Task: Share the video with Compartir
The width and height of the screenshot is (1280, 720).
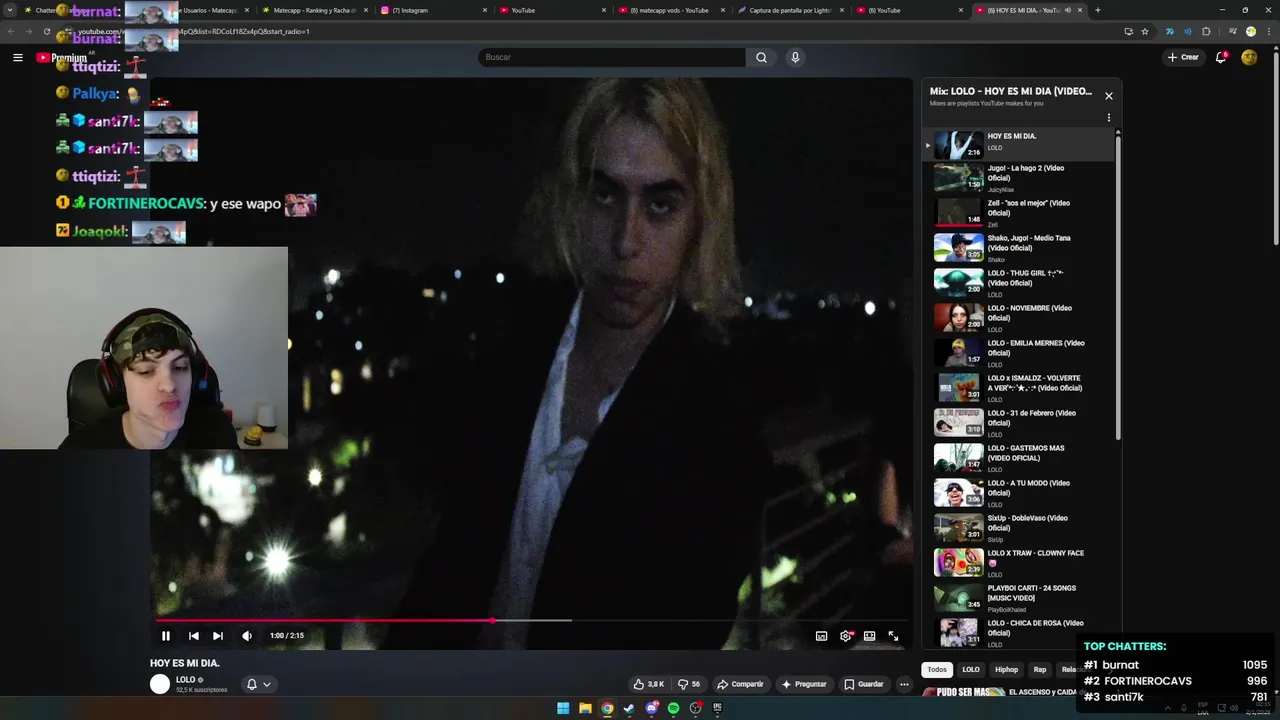Action: 740,684
